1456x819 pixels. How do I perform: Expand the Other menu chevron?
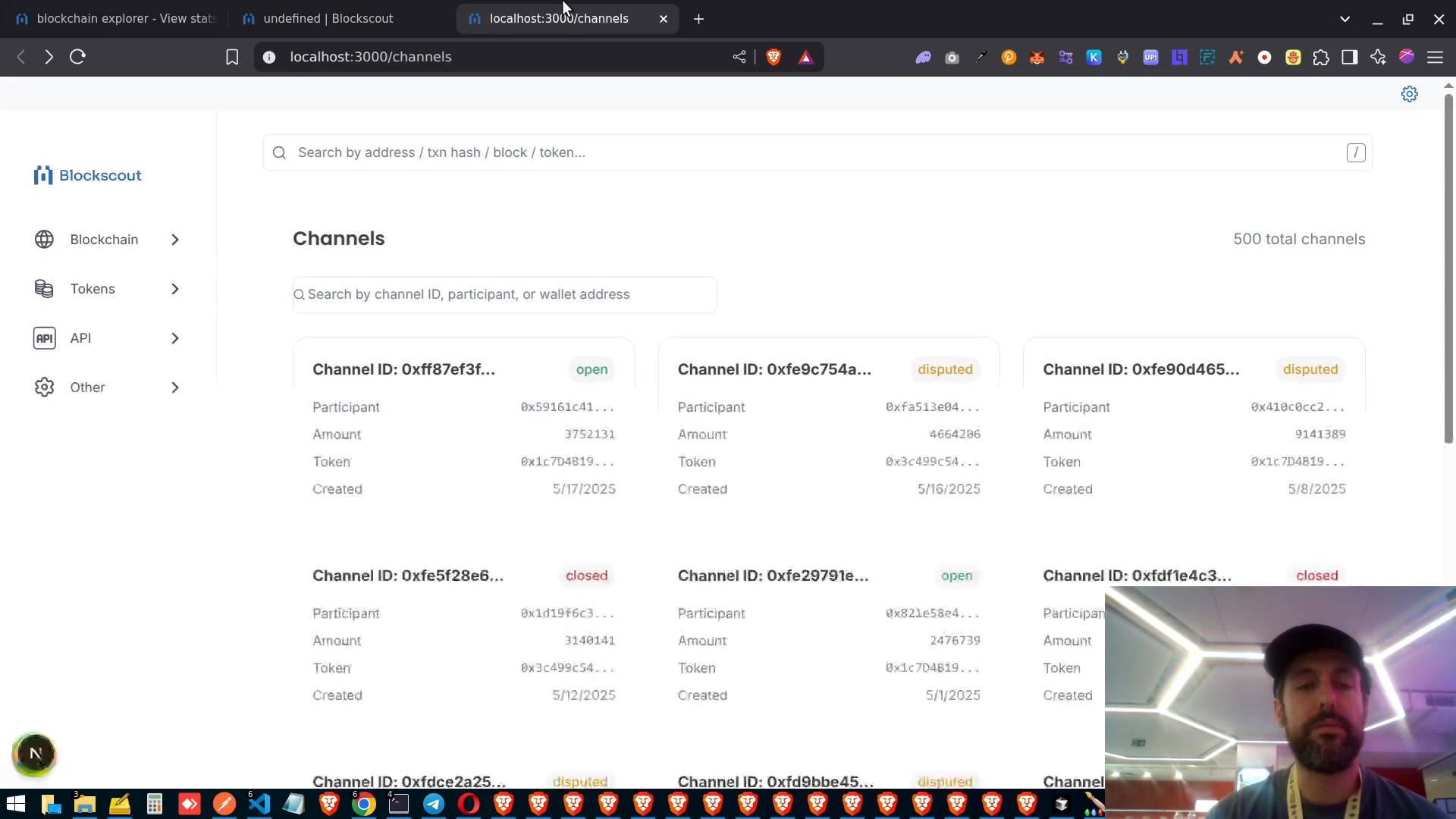[175, 388]
